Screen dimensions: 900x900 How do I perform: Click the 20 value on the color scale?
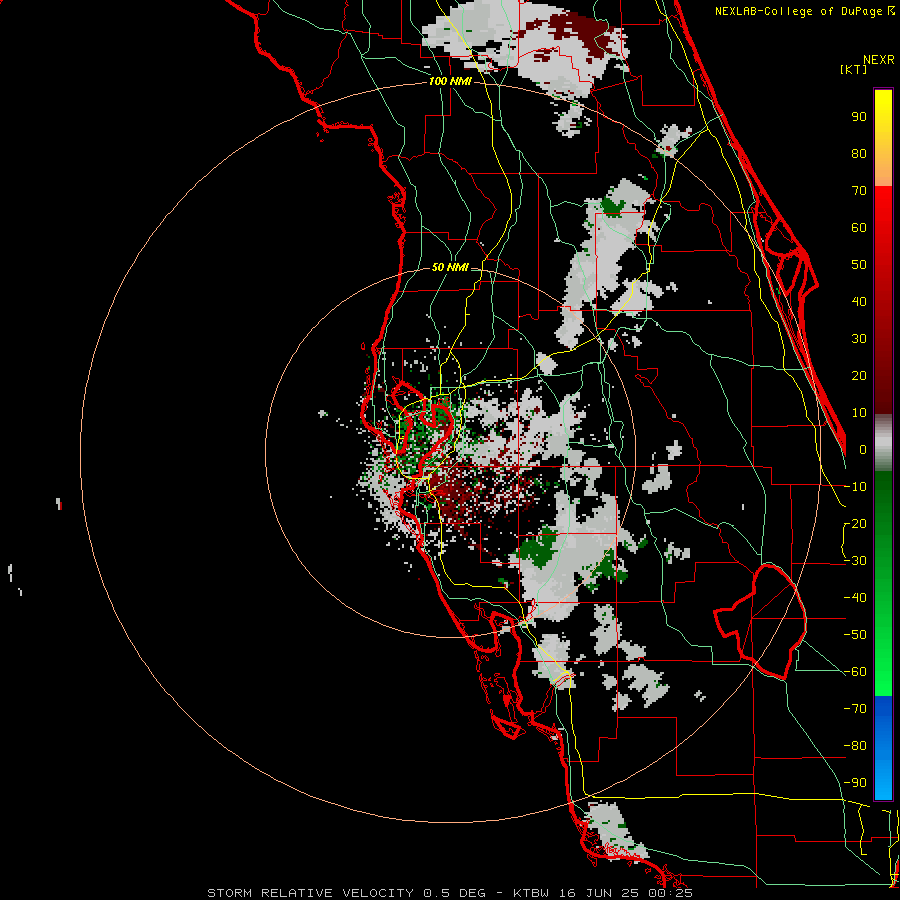[x=859, y=376]
